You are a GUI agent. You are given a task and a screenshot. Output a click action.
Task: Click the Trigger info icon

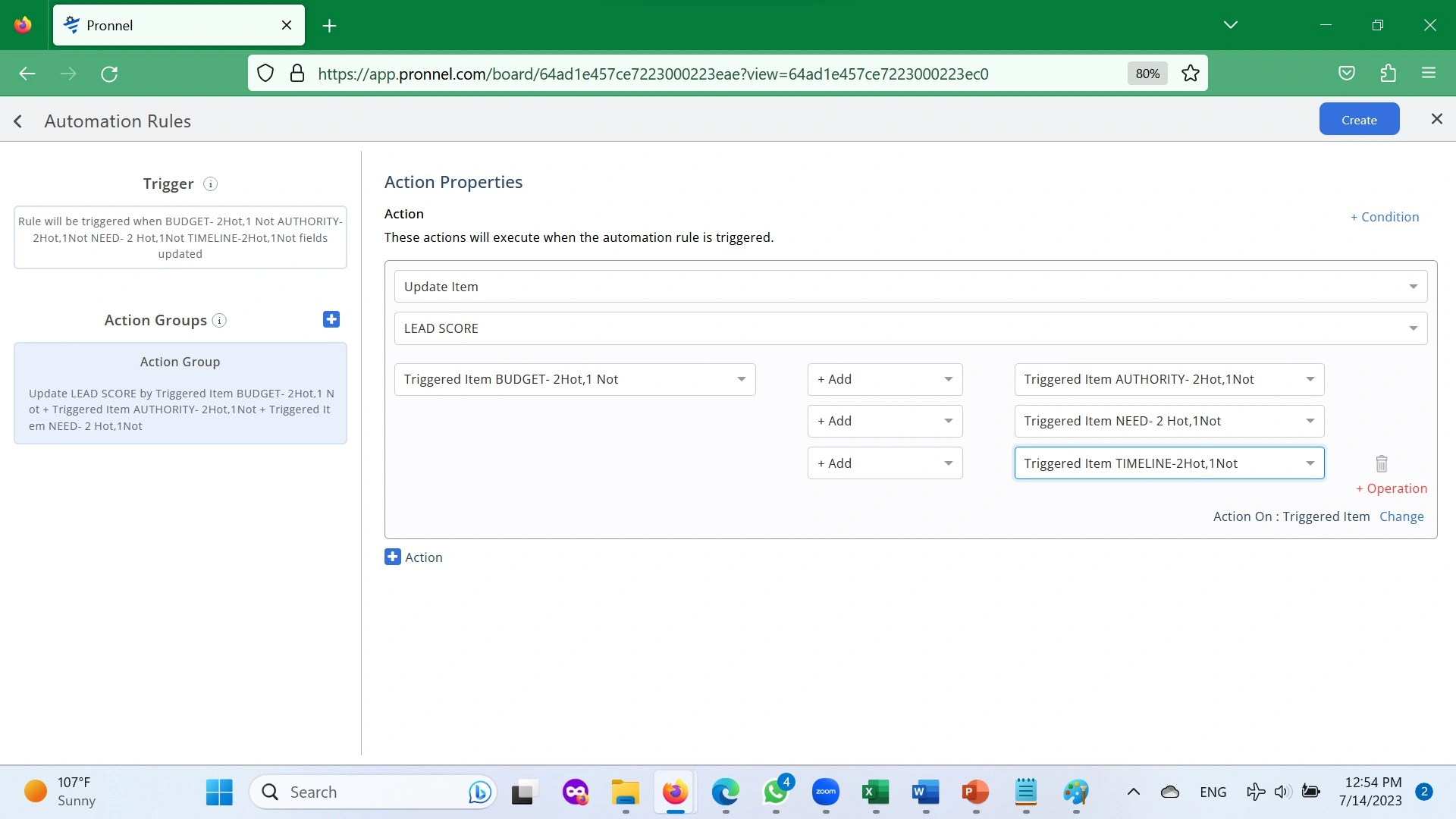[x=211, y=184]
